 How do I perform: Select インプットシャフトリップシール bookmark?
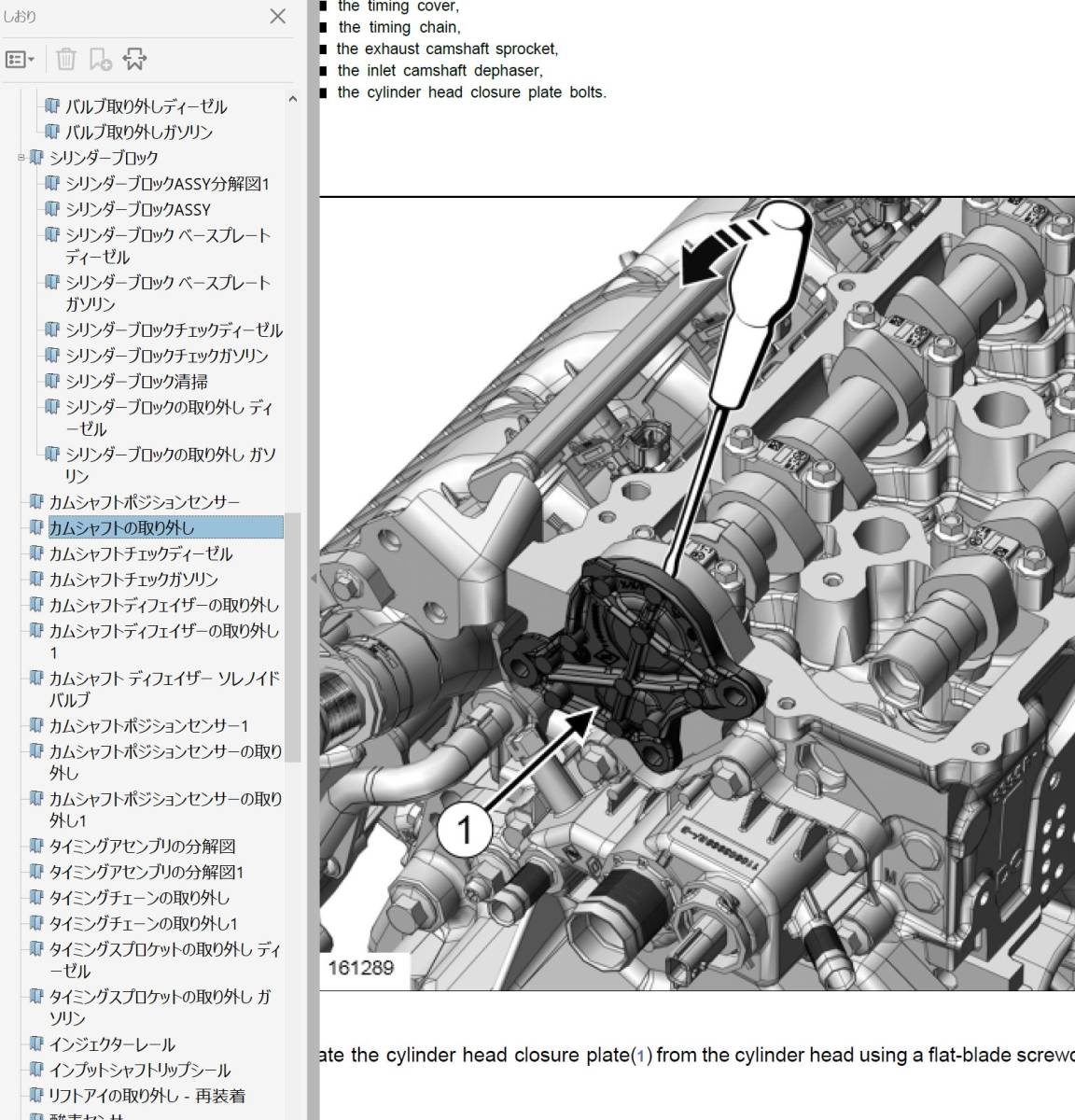[x=139, y=1070]
